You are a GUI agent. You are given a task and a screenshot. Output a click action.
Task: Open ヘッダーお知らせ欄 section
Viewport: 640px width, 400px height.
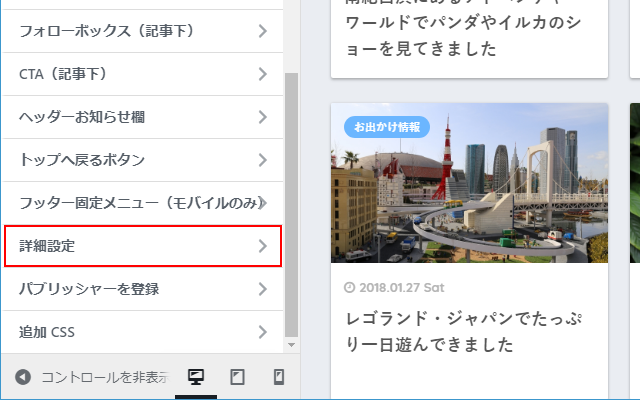(x=143, y=117)
